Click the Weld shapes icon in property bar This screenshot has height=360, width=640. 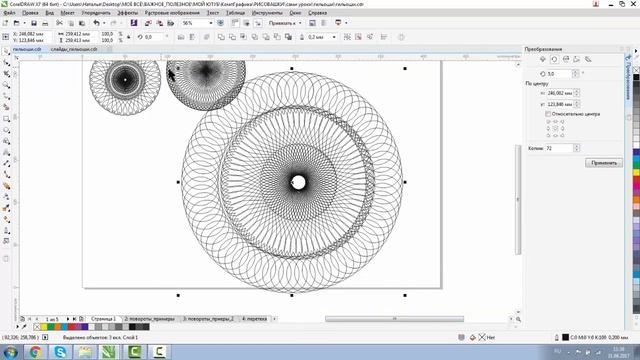pyautogui.click(x=221, y=37)
